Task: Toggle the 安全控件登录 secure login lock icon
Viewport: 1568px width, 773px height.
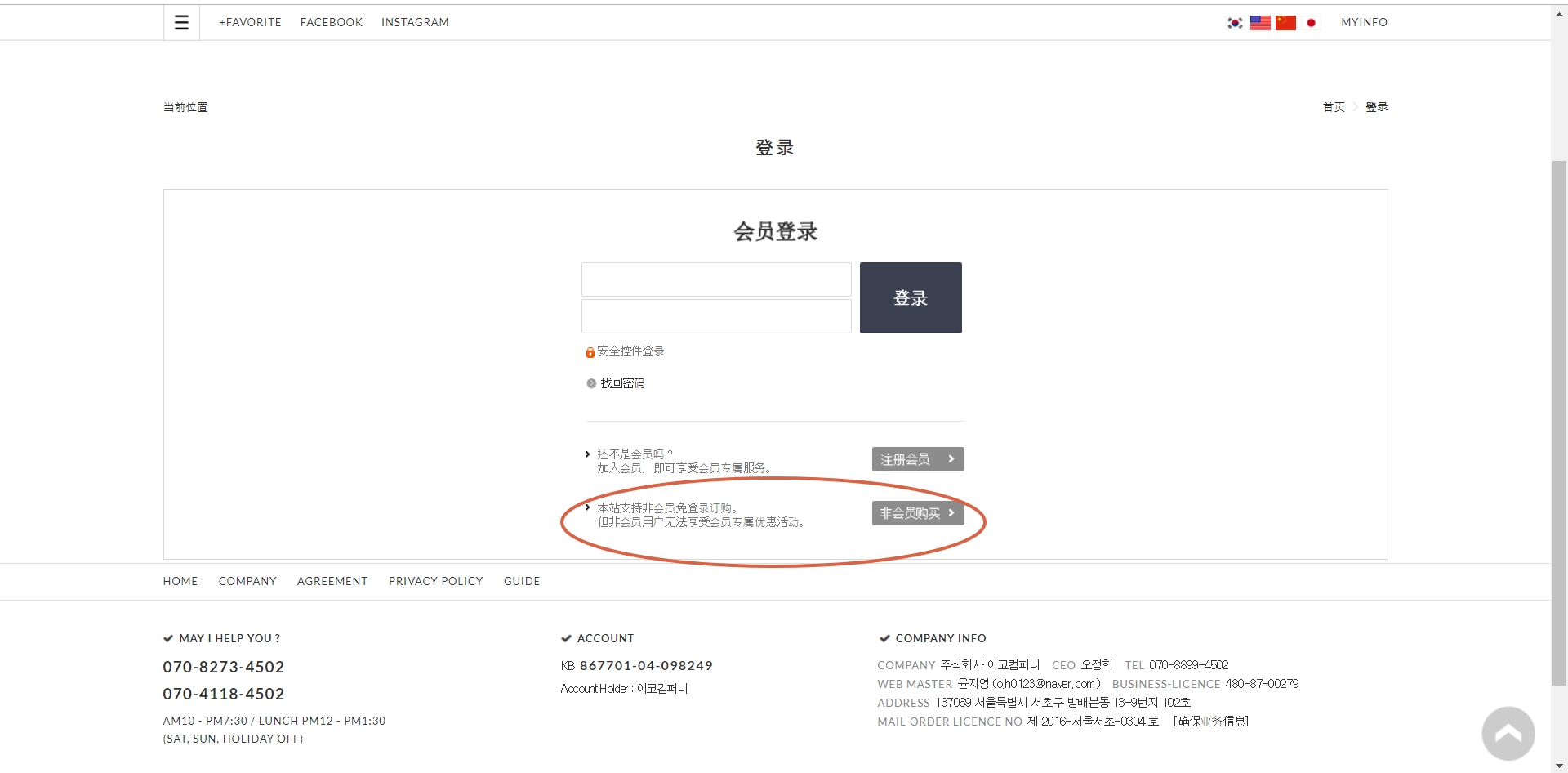Action: tap(590, 352)
